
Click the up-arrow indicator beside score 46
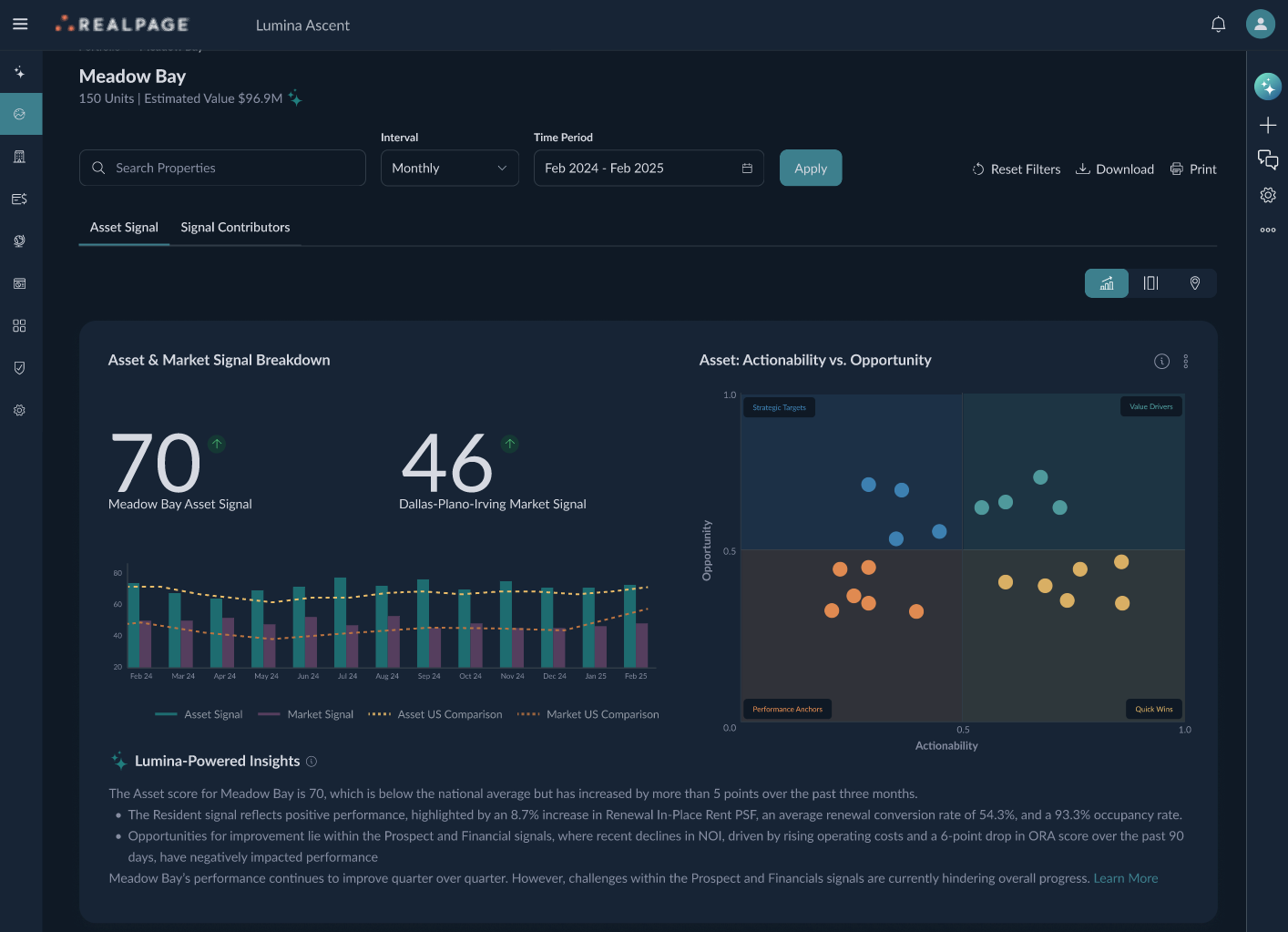pyautogui.click(x=510, y=444)
